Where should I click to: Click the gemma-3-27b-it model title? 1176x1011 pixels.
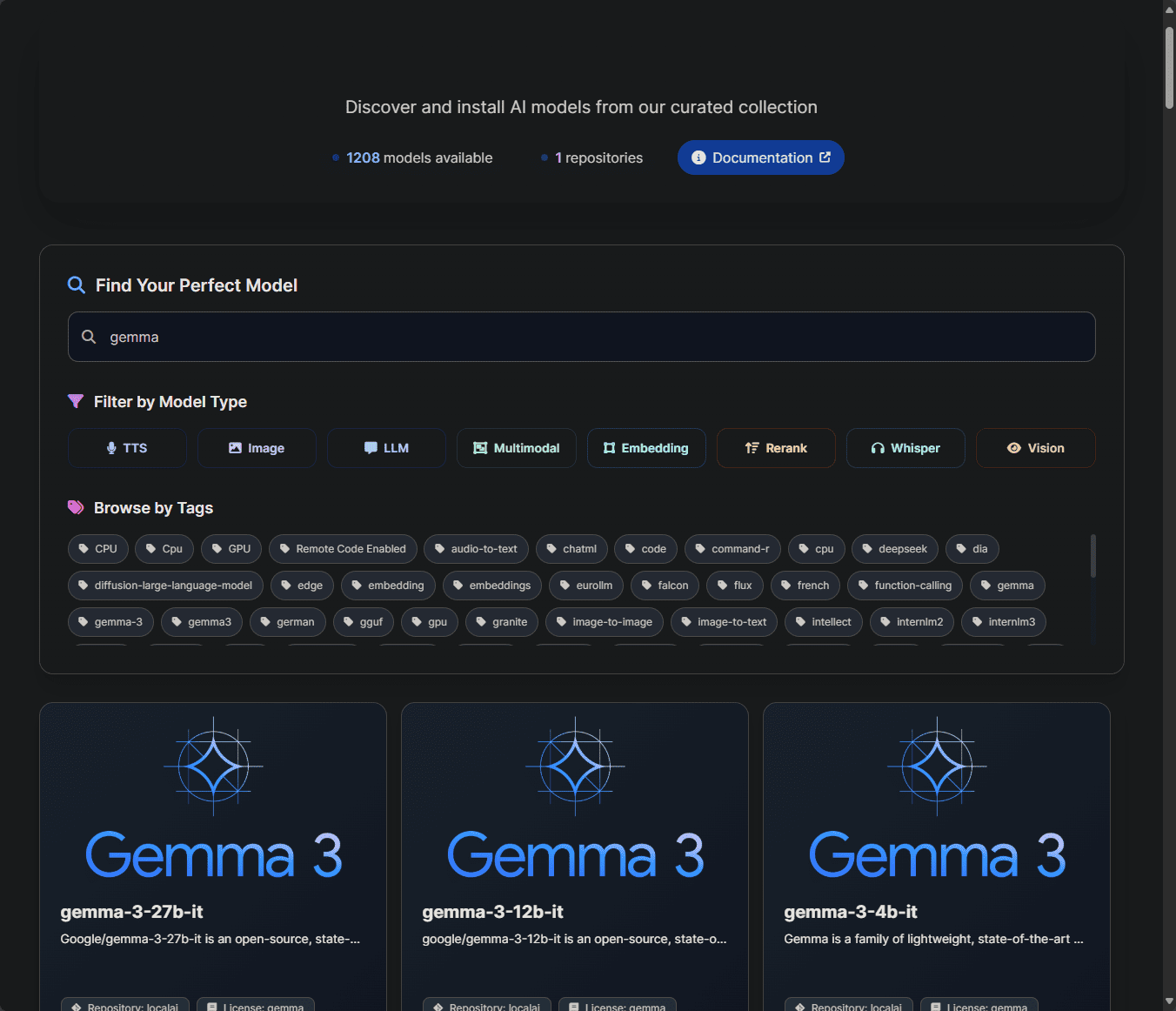pyautogui.click(x=131, y=912)
